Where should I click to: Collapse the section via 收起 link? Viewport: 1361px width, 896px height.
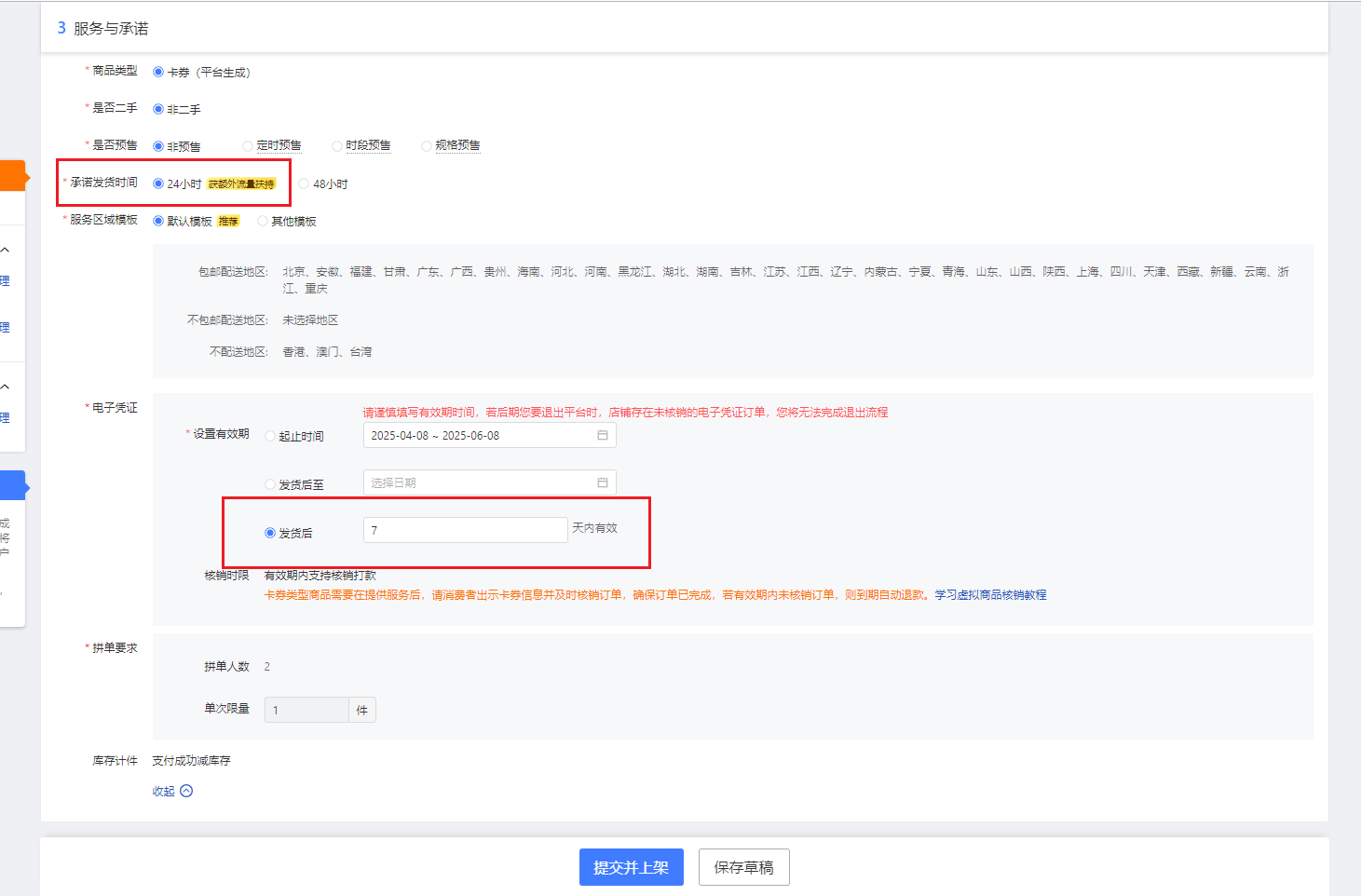point(164,791)
